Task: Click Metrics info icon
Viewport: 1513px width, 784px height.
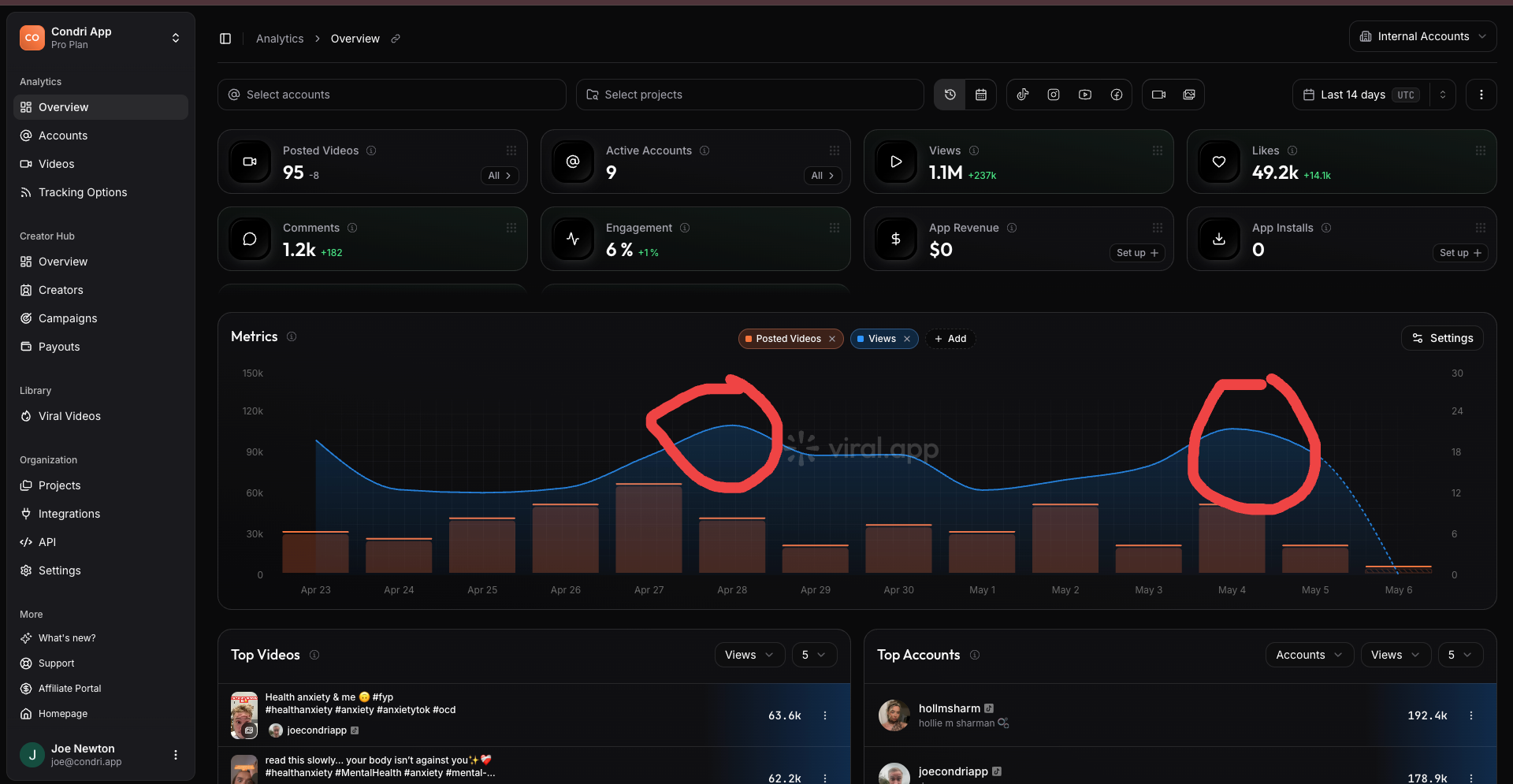Action: [x=292, y=336]
